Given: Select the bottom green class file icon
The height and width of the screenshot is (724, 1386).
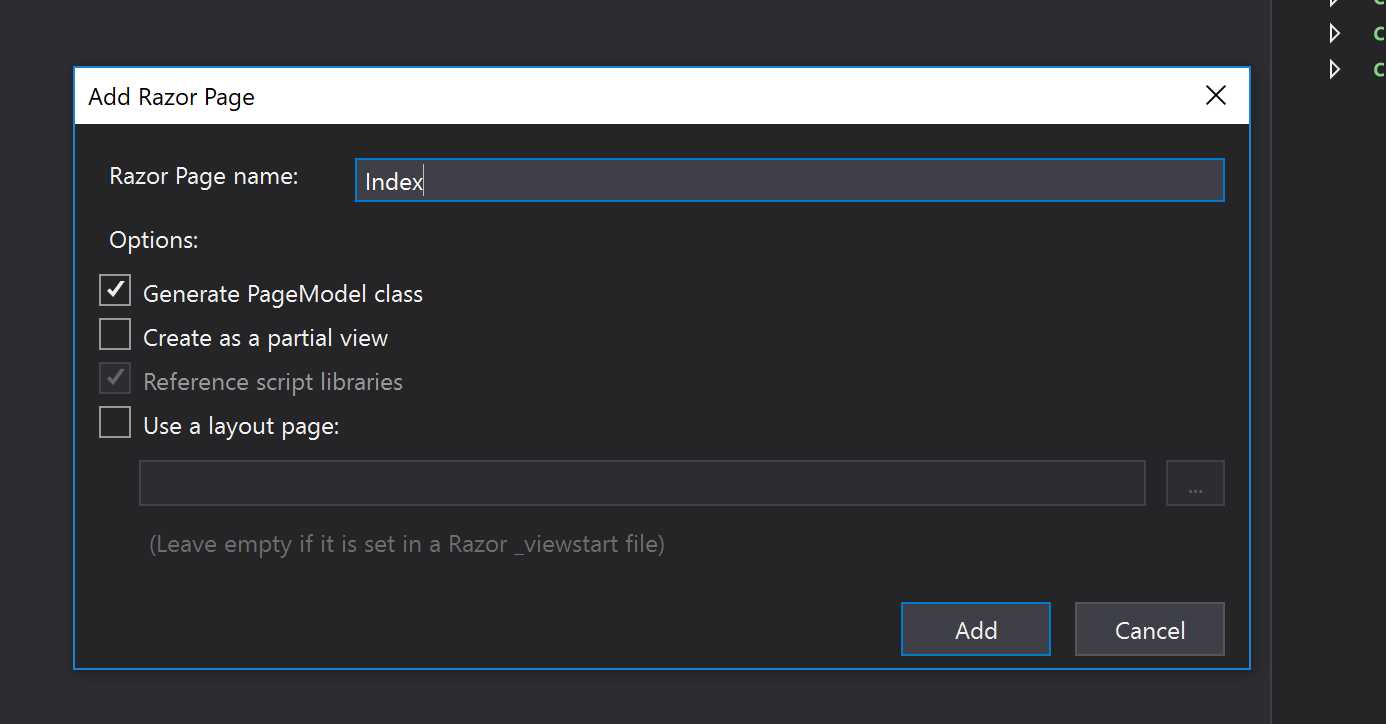Looking at the screenshot, I should (1378, 69).
